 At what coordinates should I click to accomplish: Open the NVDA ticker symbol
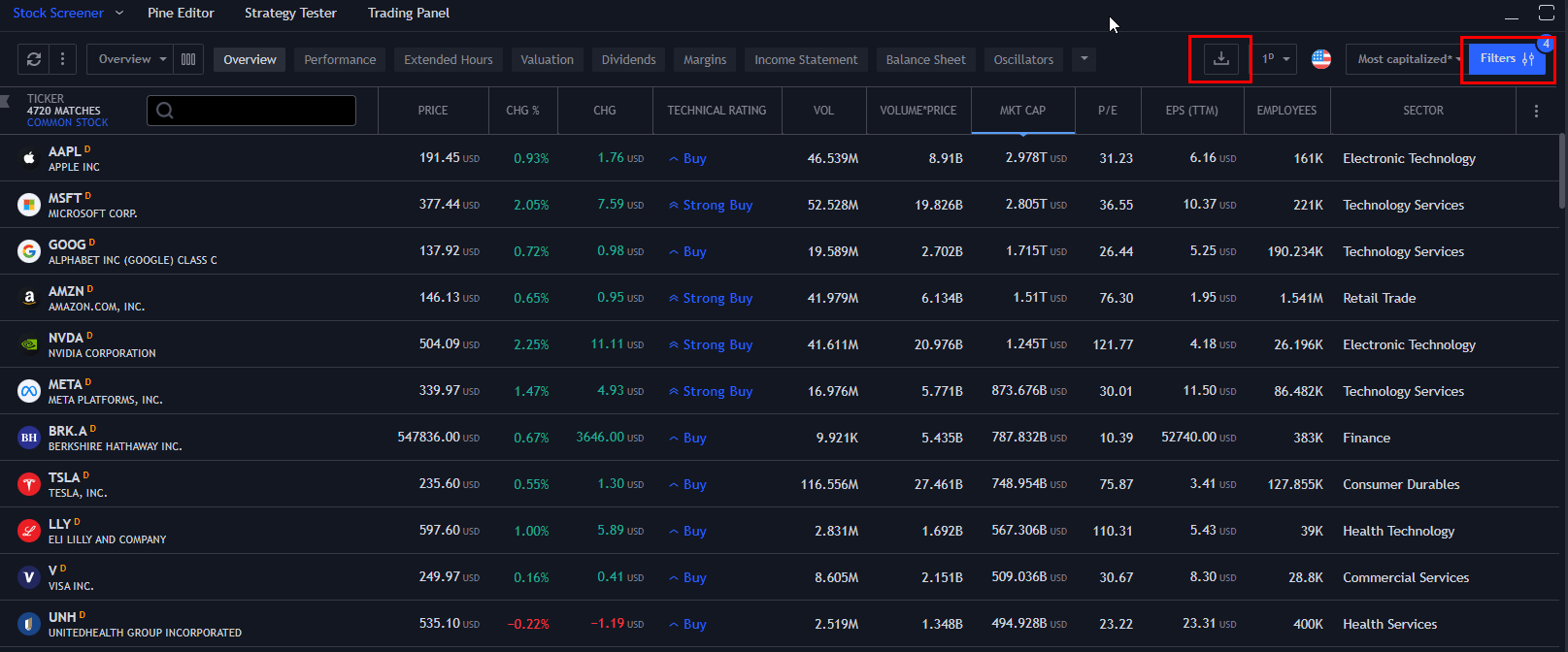[66, 338]
